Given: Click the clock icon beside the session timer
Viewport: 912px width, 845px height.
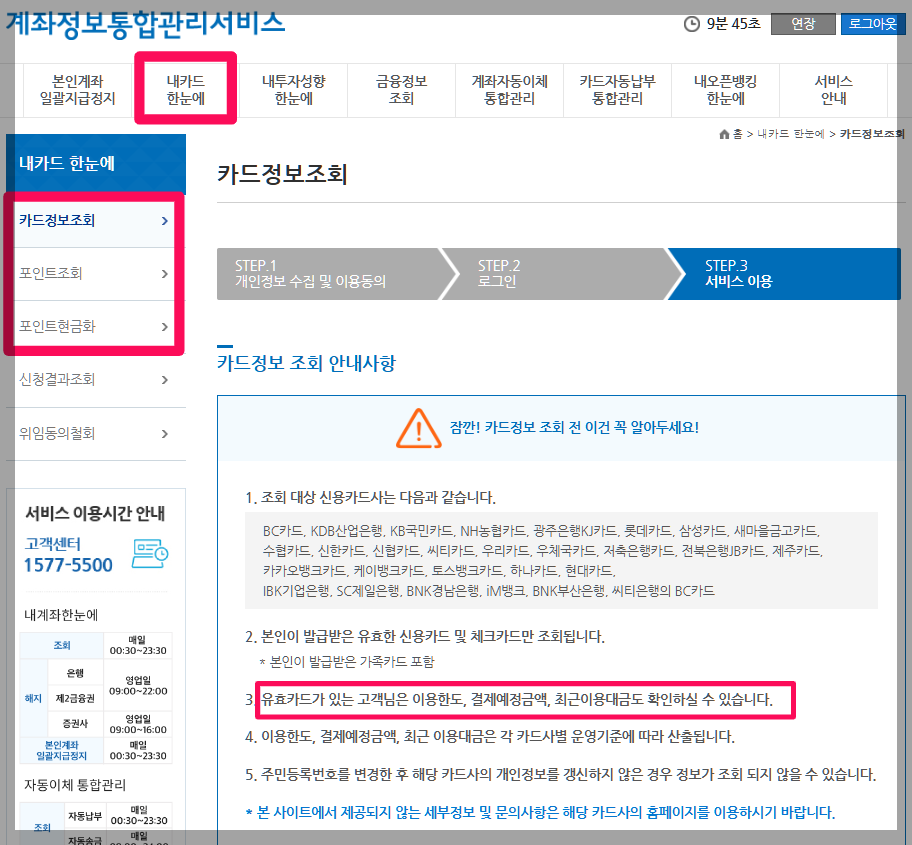Looking at the screenshot, I should click(693, 22).
